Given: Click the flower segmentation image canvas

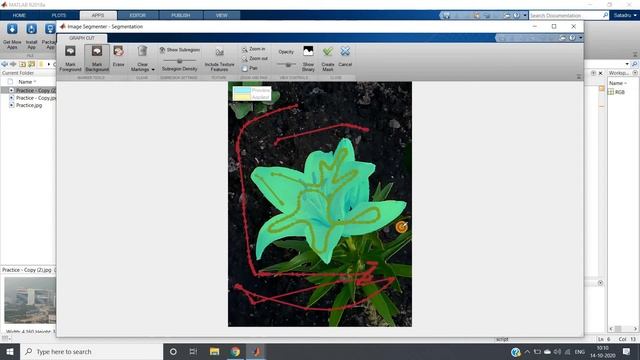Looking at the screenshot, I should 320,204.
